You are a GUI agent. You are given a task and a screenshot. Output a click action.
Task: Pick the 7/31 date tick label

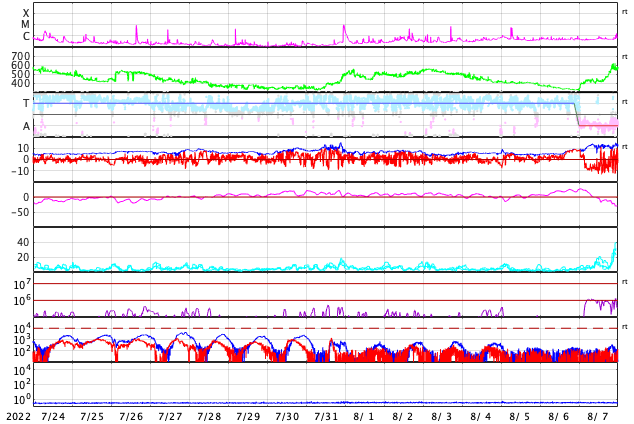(326, 417)
